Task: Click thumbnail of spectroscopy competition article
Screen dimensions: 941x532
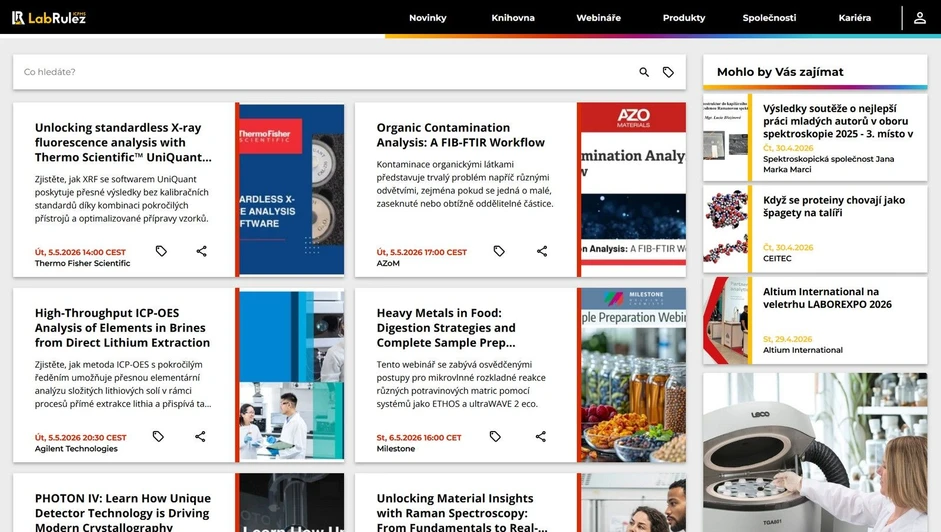Action: (726, 137)
